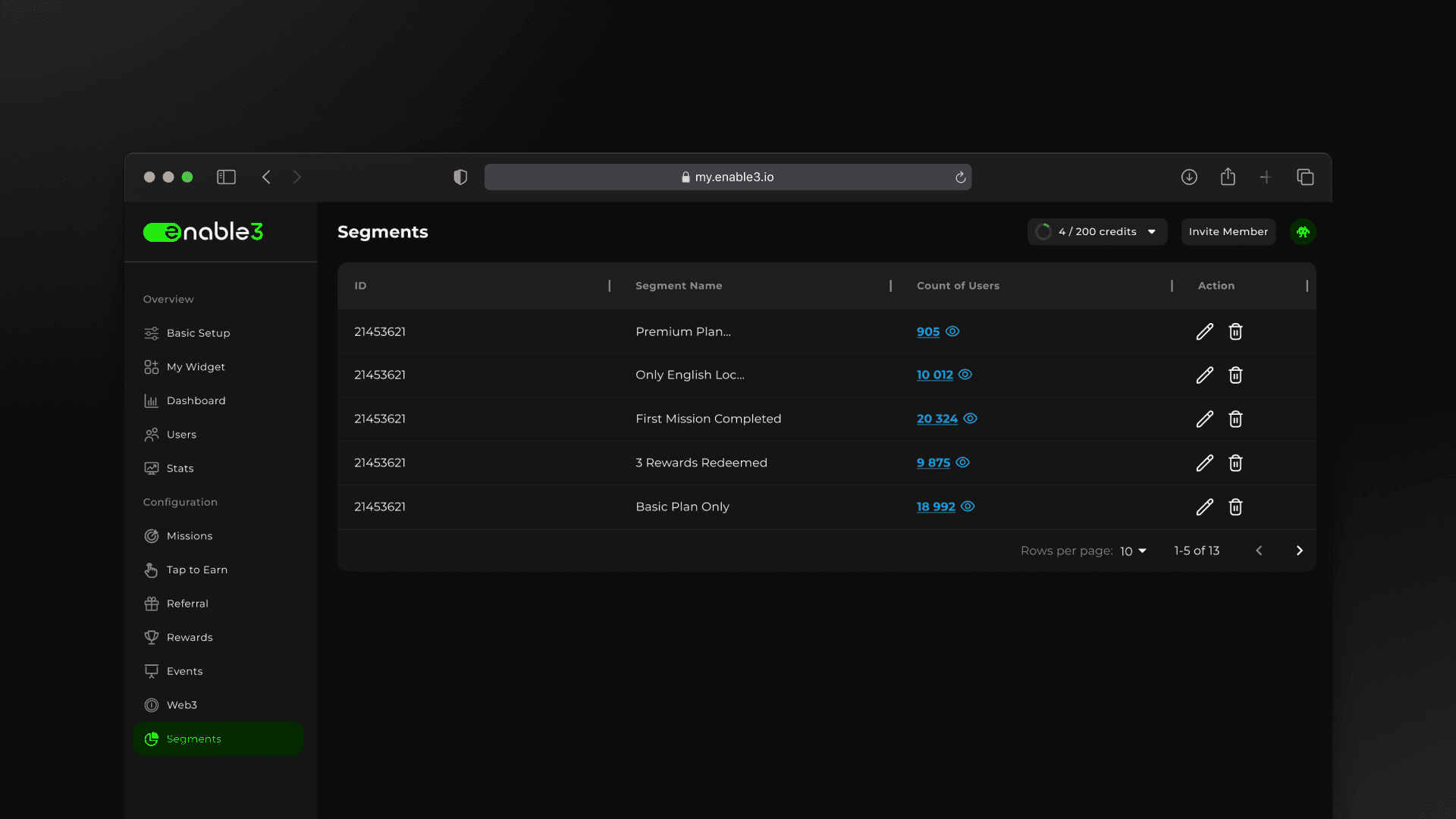Click the Segment Name column header
The image size is (1456, 819).
pyautogui.click(x=679, y=286)
